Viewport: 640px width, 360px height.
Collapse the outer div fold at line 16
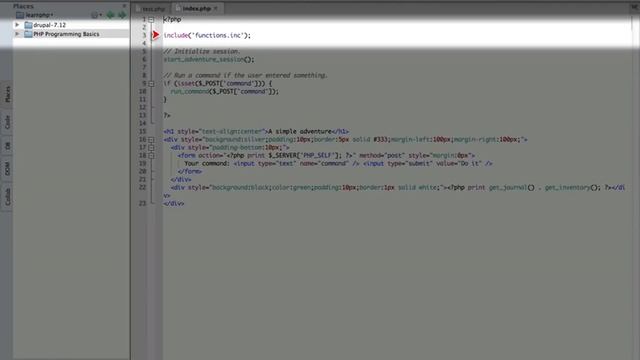[151, 140]
